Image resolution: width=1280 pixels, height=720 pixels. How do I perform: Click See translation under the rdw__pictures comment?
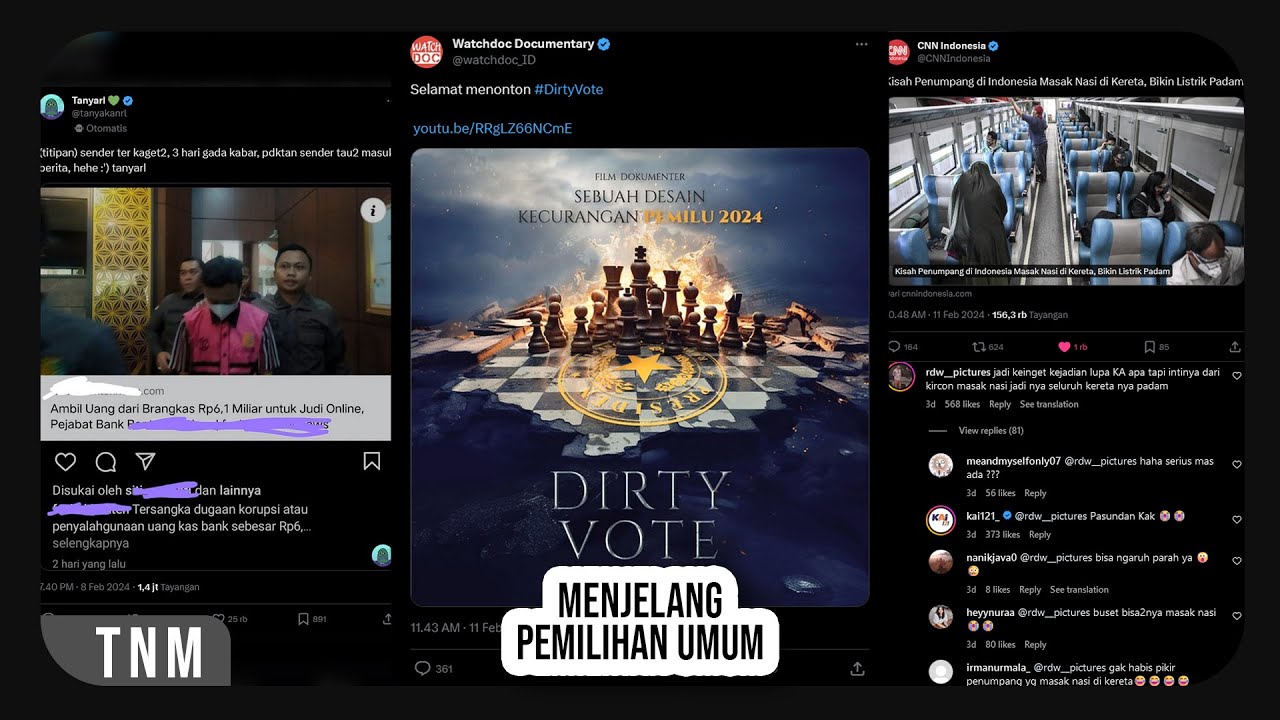click(x=1049, y=404)
